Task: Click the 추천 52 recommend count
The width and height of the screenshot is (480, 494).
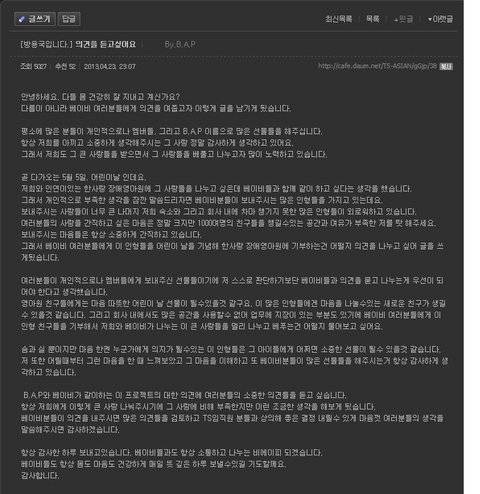Action: click(65, 67)
